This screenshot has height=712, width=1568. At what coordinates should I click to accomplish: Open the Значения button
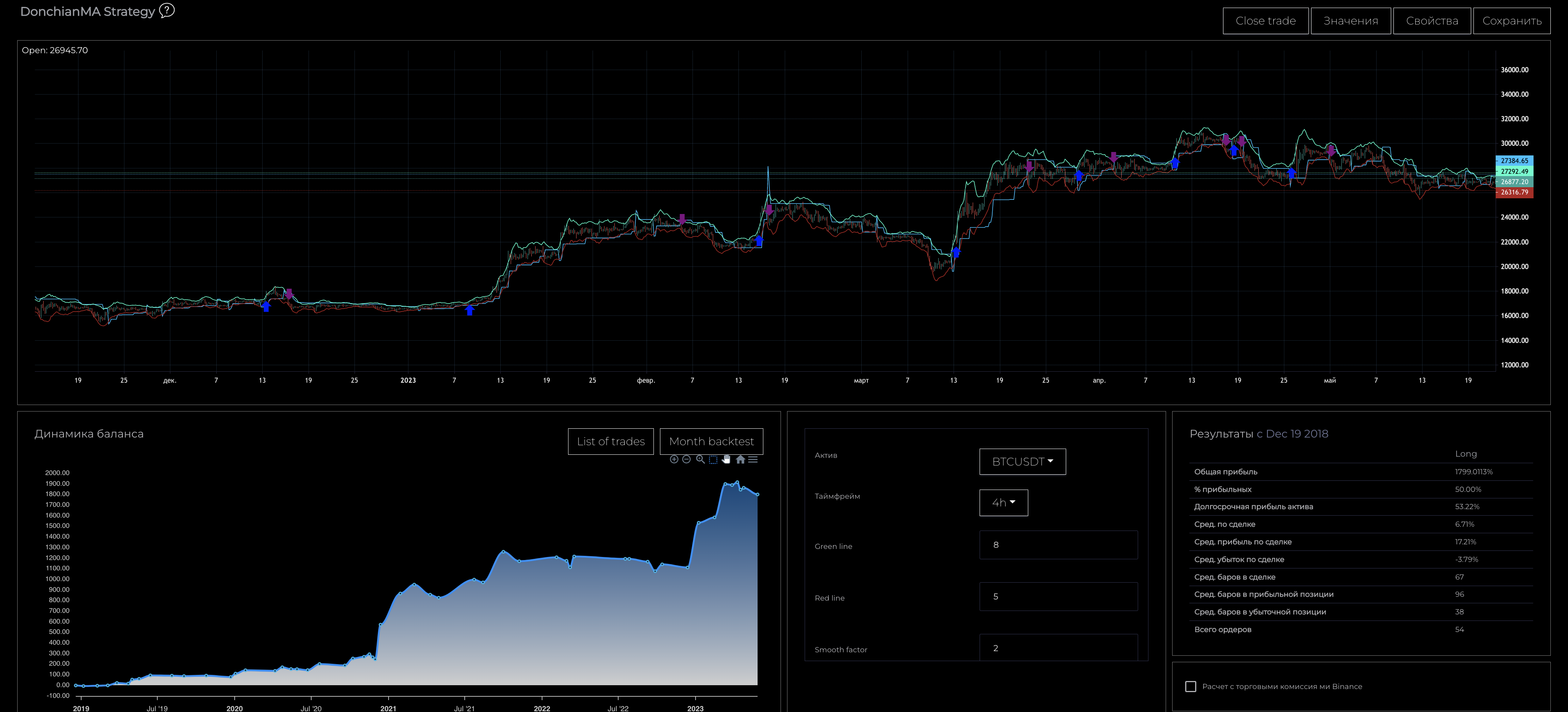pos(1351,21)
